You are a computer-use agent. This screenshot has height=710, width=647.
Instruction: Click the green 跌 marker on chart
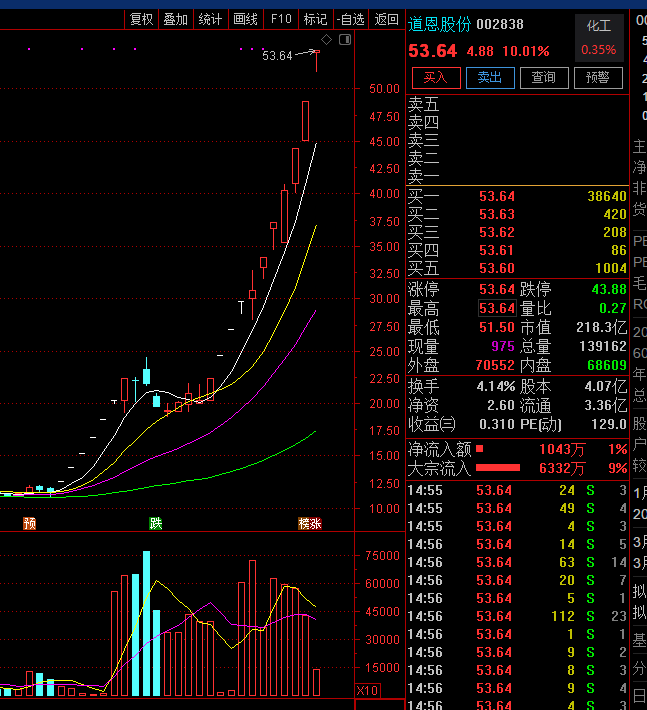156,523
